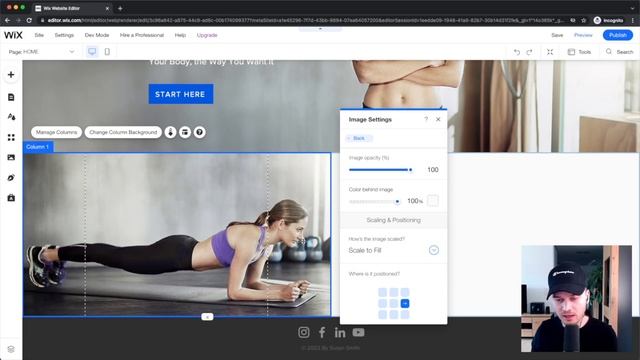Save the site
The image size is (640, 360).
pyautogui.click(x=557, y=35)
